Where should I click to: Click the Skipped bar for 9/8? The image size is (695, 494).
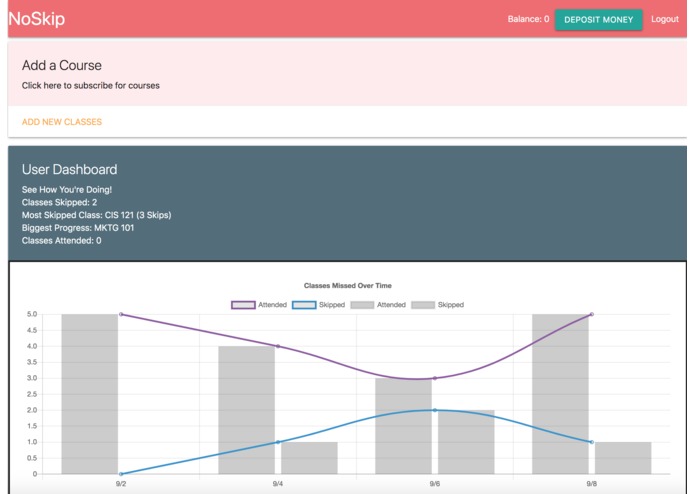click(623, 458)
